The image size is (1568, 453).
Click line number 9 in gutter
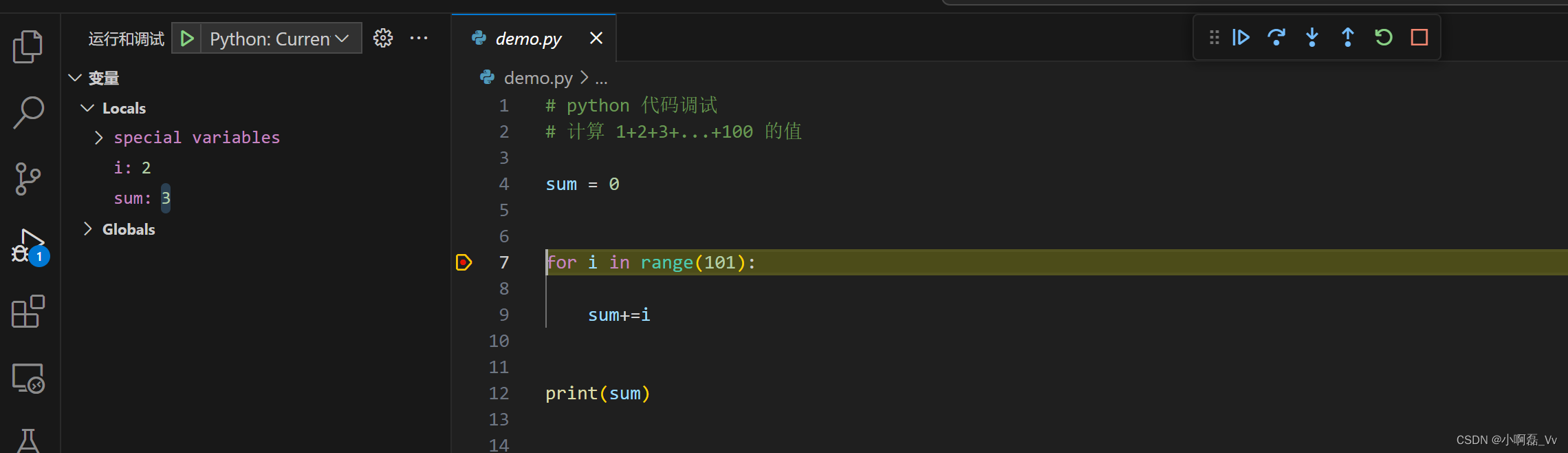coord(504,315)
